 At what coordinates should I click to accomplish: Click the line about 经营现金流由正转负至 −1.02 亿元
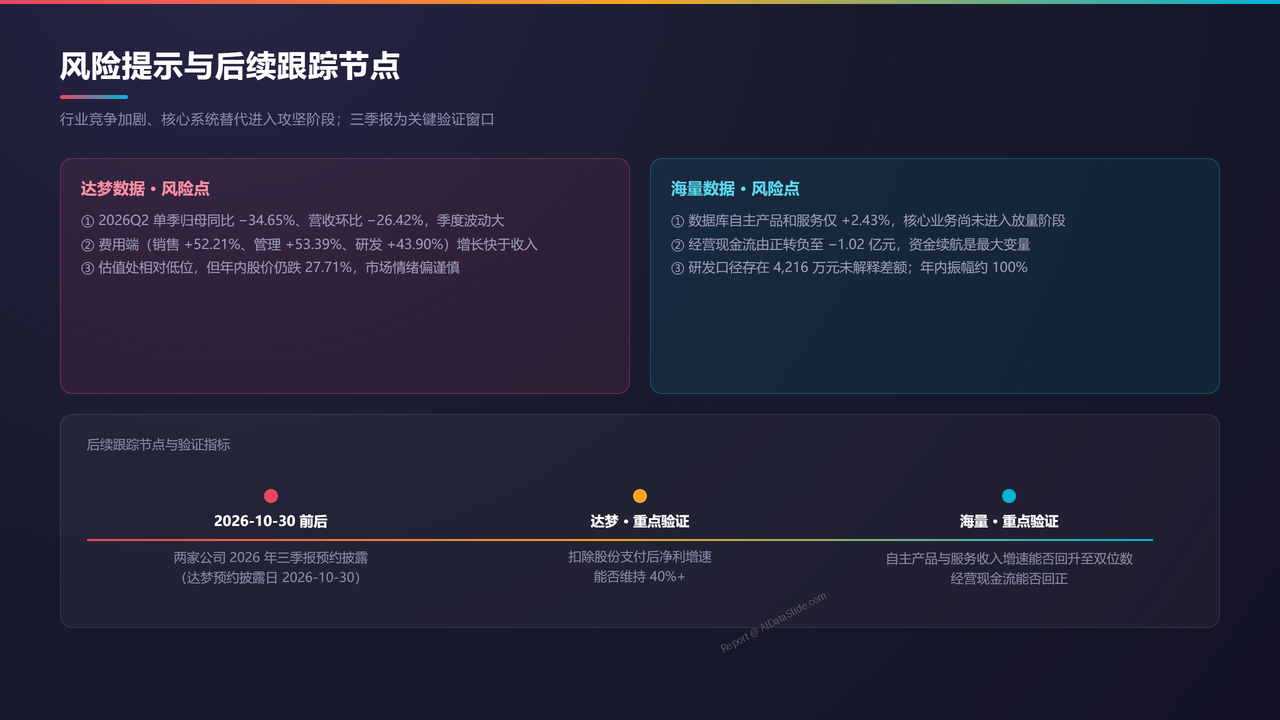tap(851, 244)
